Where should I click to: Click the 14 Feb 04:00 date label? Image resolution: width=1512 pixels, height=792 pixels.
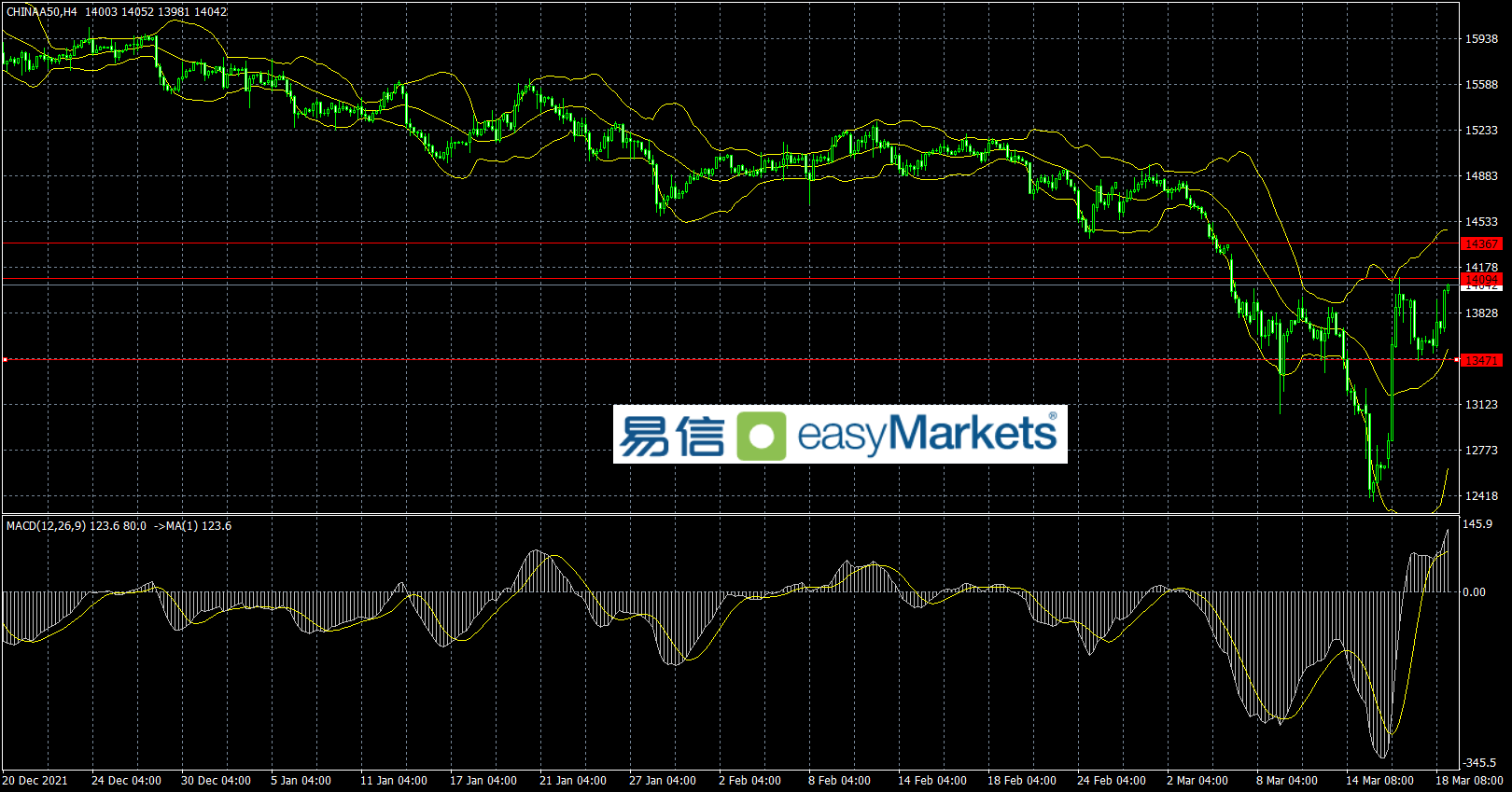[x=932, y=781]
